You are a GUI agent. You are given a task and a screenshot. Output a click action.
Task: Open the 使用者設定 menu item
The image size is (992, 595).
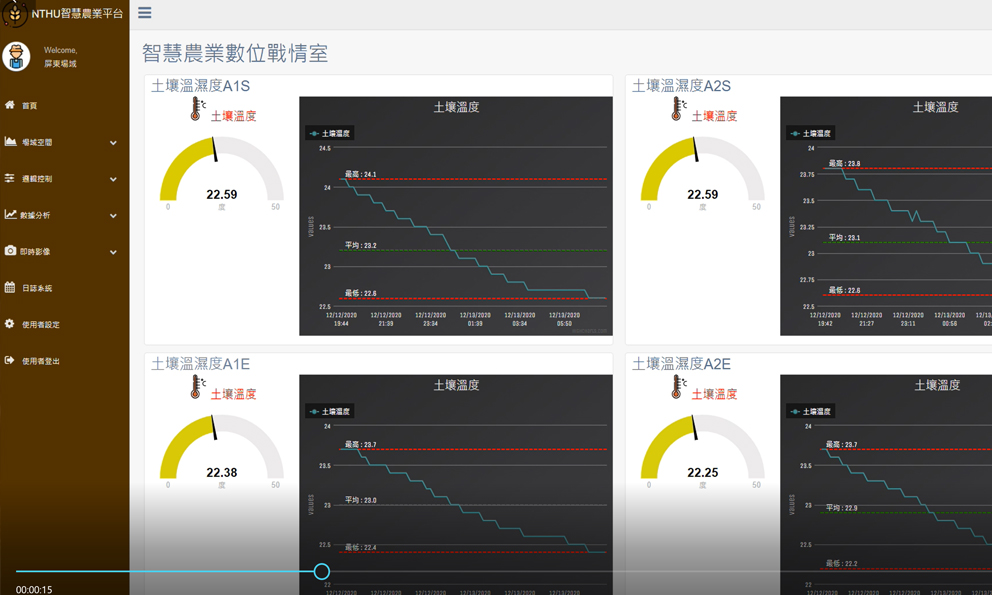pyautogui.click(x=40, y=325)
